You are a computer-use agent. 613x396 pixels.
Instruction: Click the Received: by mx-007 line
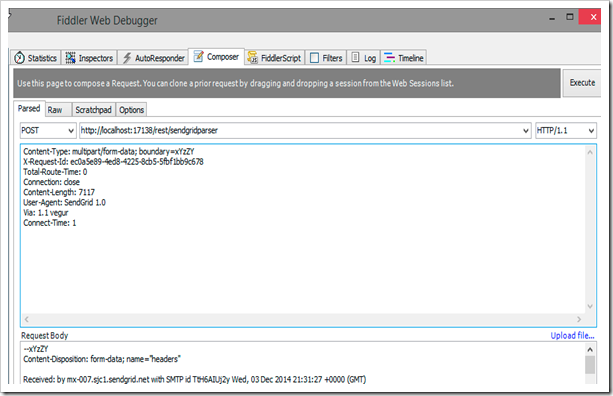(195, 379)
